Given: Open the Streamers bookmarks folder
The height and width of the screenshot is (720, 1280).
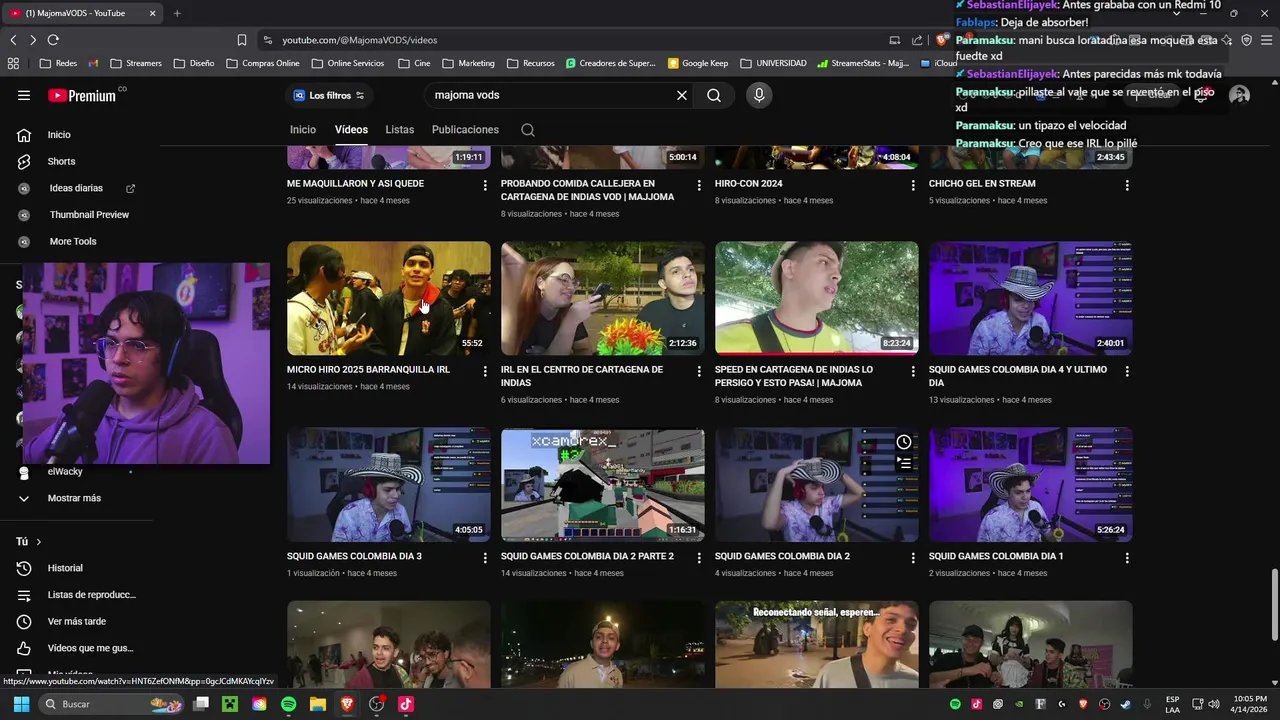Looking at the screenshot, I should pyautogui.click(x=136, y=63).
